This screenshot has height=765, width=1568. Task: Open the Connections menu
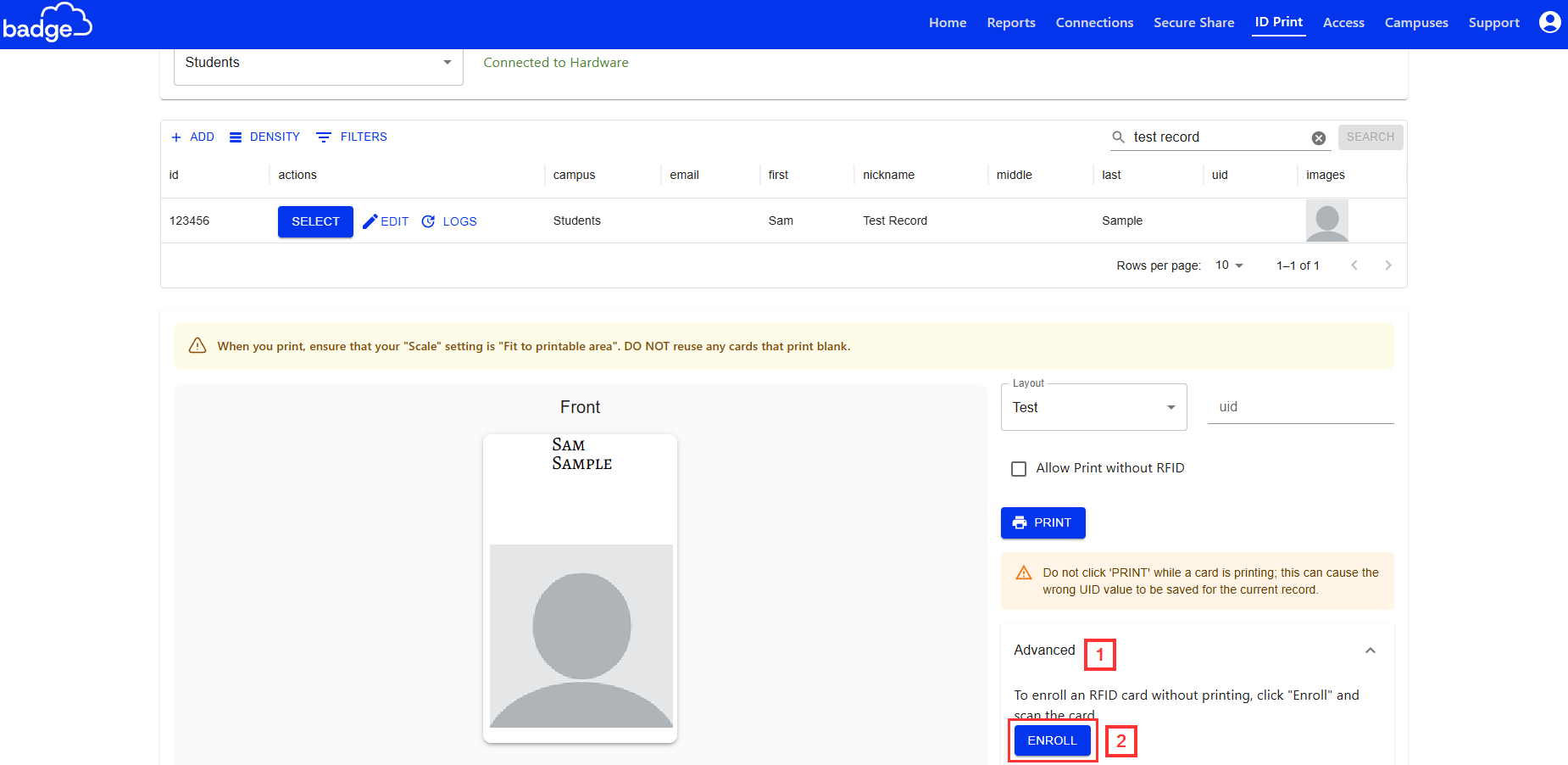(x=1094, y=23)
